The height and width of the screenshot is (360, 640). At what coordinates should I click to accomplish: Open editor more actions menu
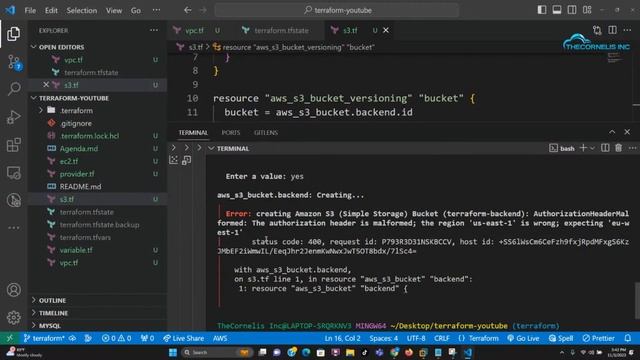pyautogui.click(x=627, y=30)
